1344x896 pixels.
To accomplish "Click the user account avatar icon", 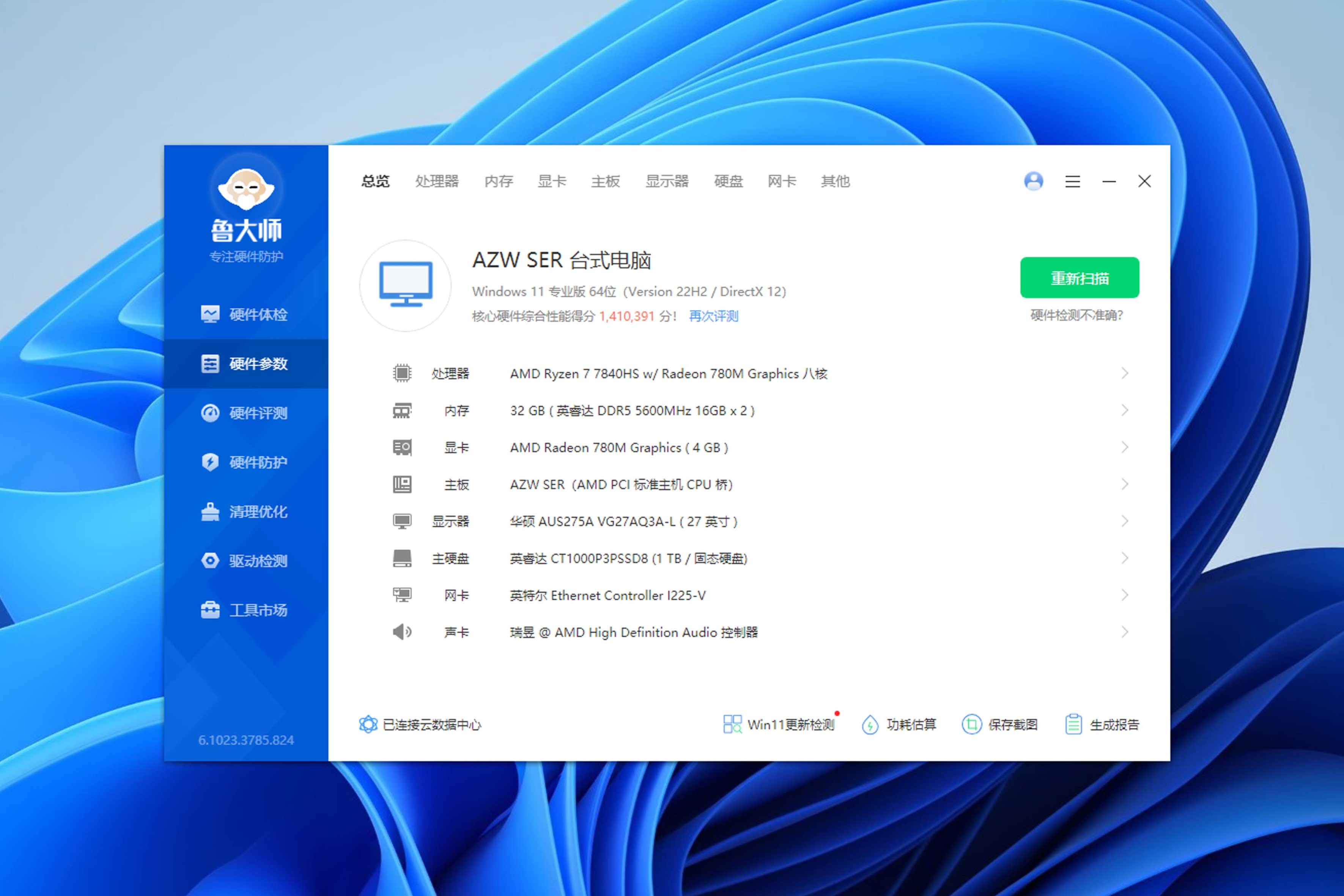I will click(1033, 181).
